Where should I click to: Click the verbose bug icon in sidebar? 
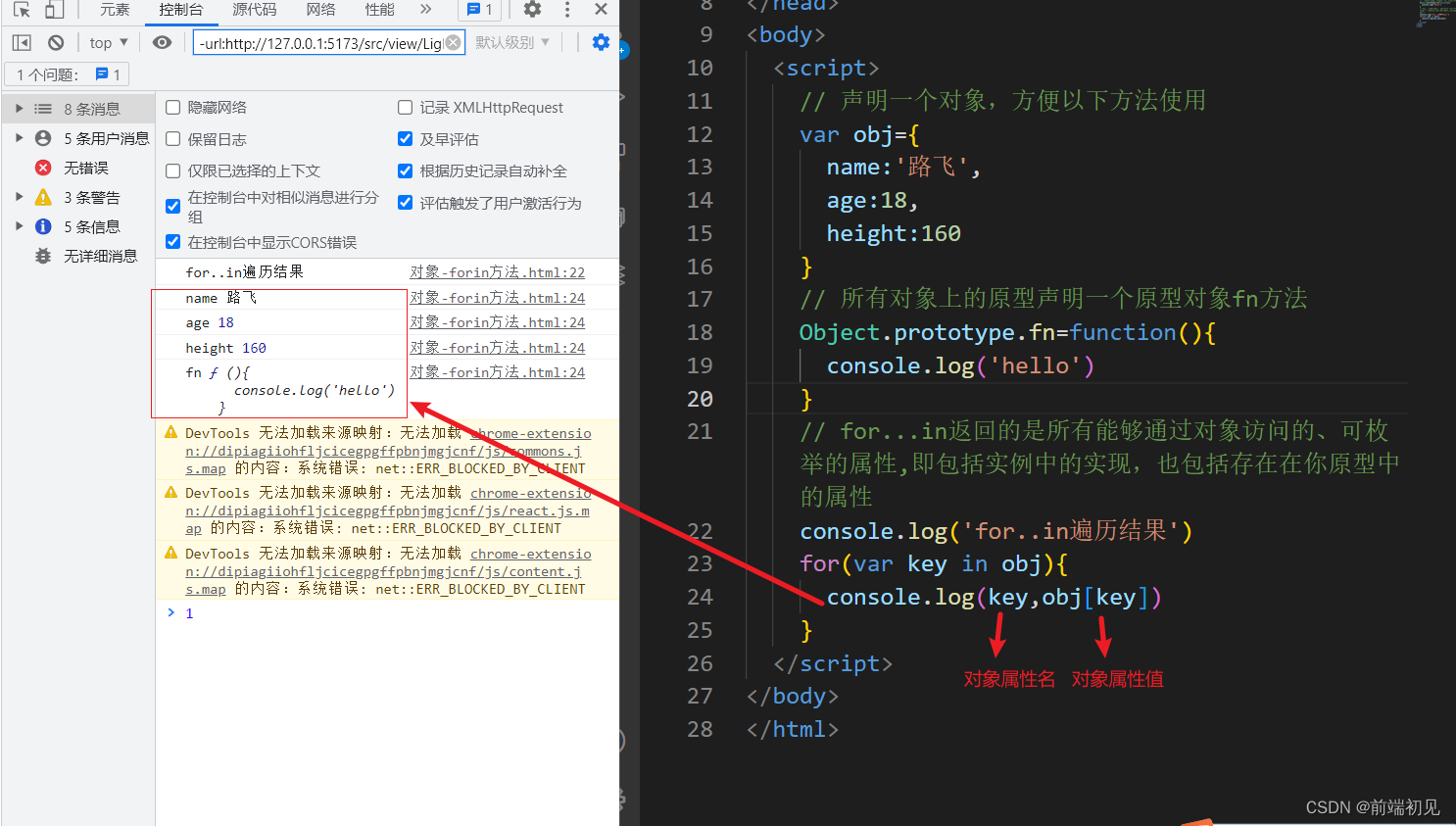[x=43, y=256]
